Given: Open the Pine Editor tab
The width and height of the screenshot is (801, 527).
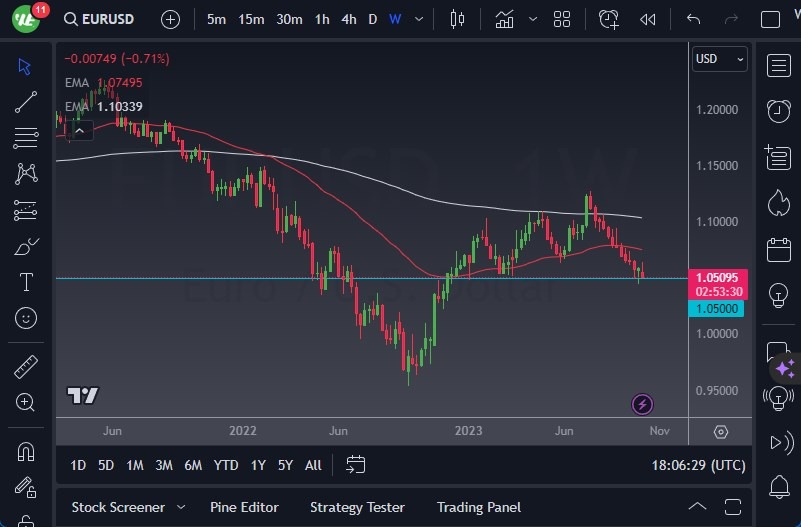Looking at the screenshot, I should [x=244, y=507].
